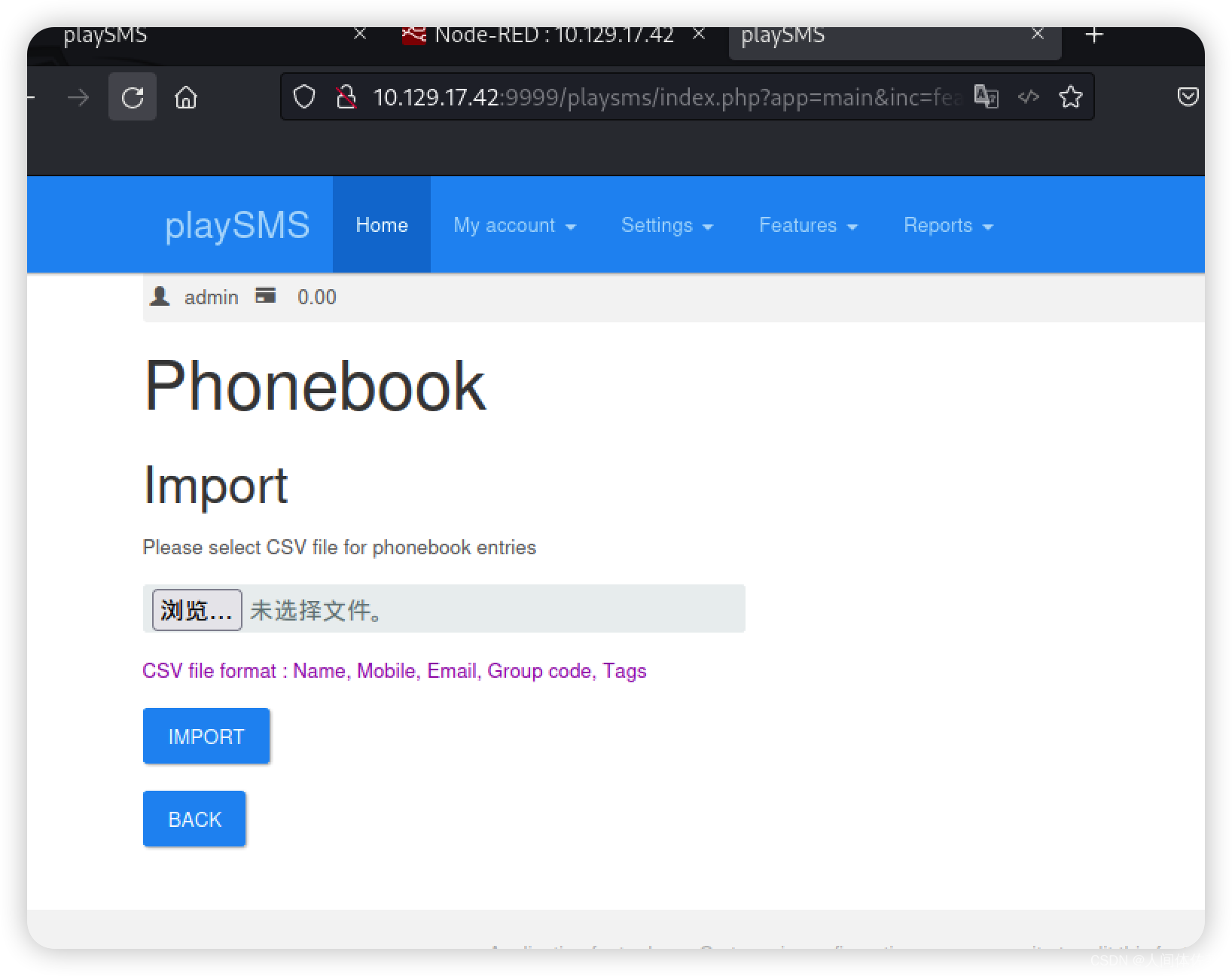The image size is (1232, 976).
Task: Expand the My account dropdown
Action: pos(514,225)
